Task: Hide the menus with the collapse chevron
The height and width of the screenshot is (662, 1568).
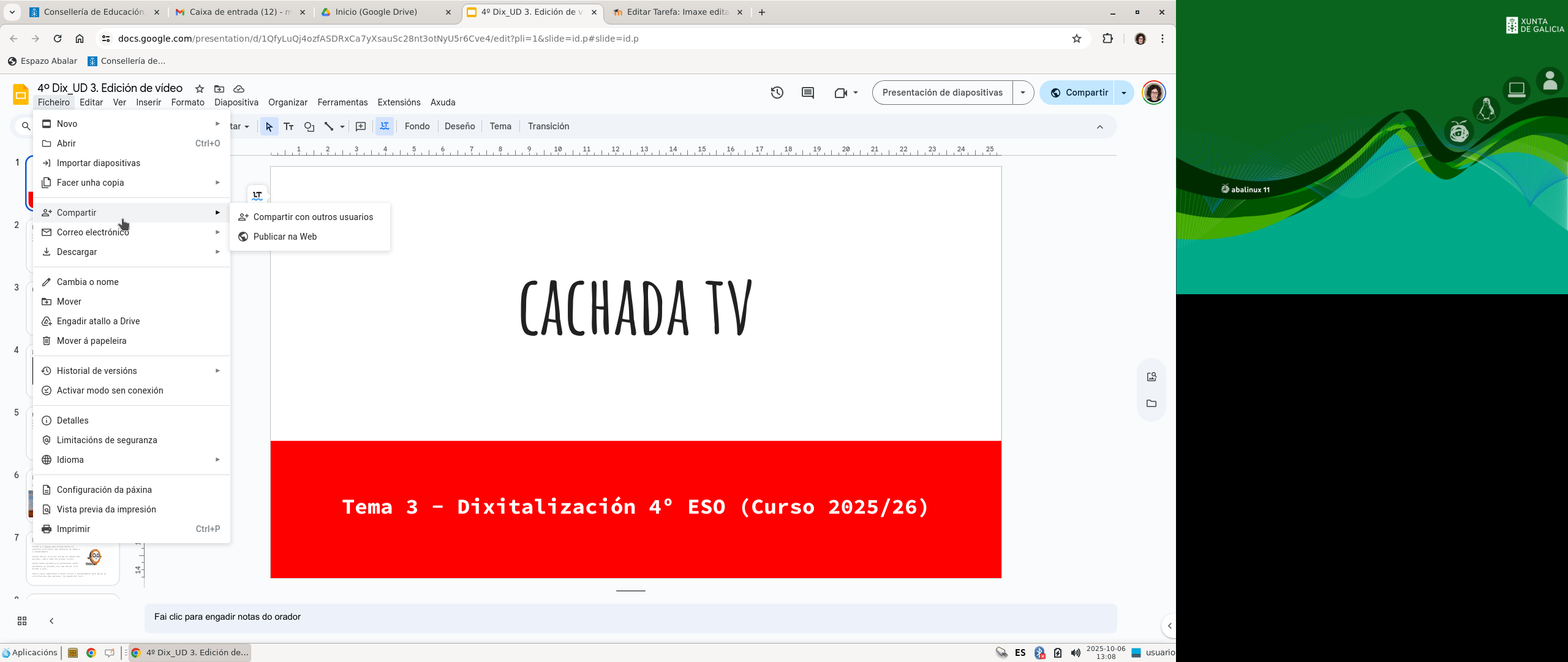Action: point(1100,127)
